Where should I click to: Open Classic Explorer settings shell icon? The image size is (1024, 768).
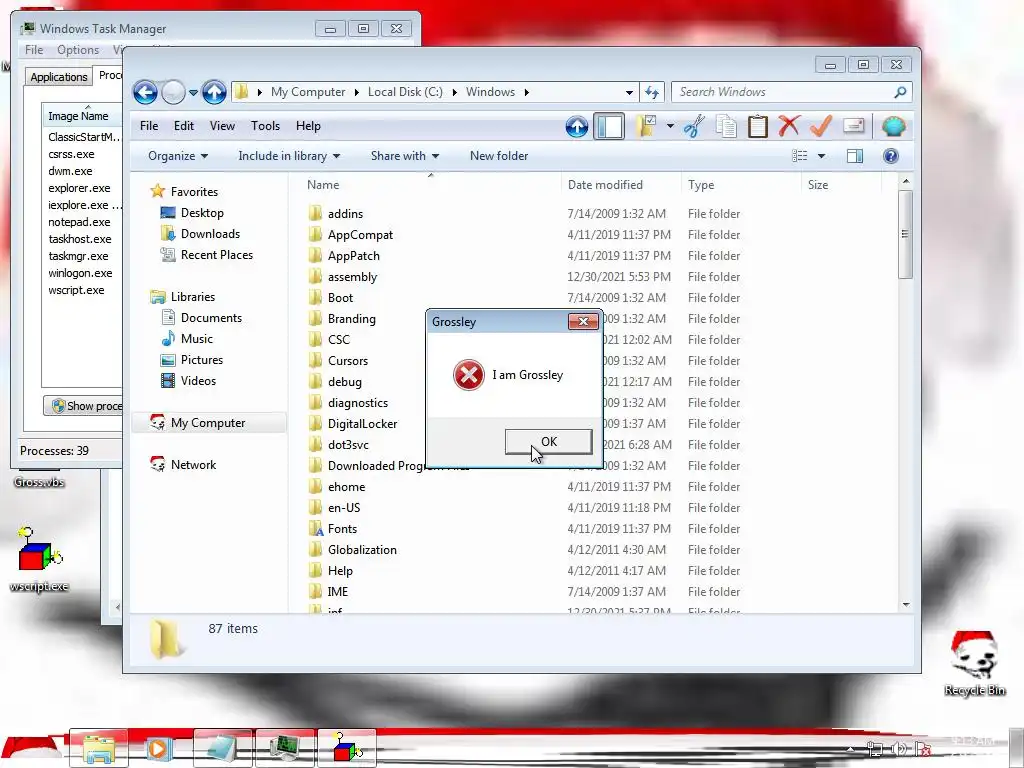point(893,126)
